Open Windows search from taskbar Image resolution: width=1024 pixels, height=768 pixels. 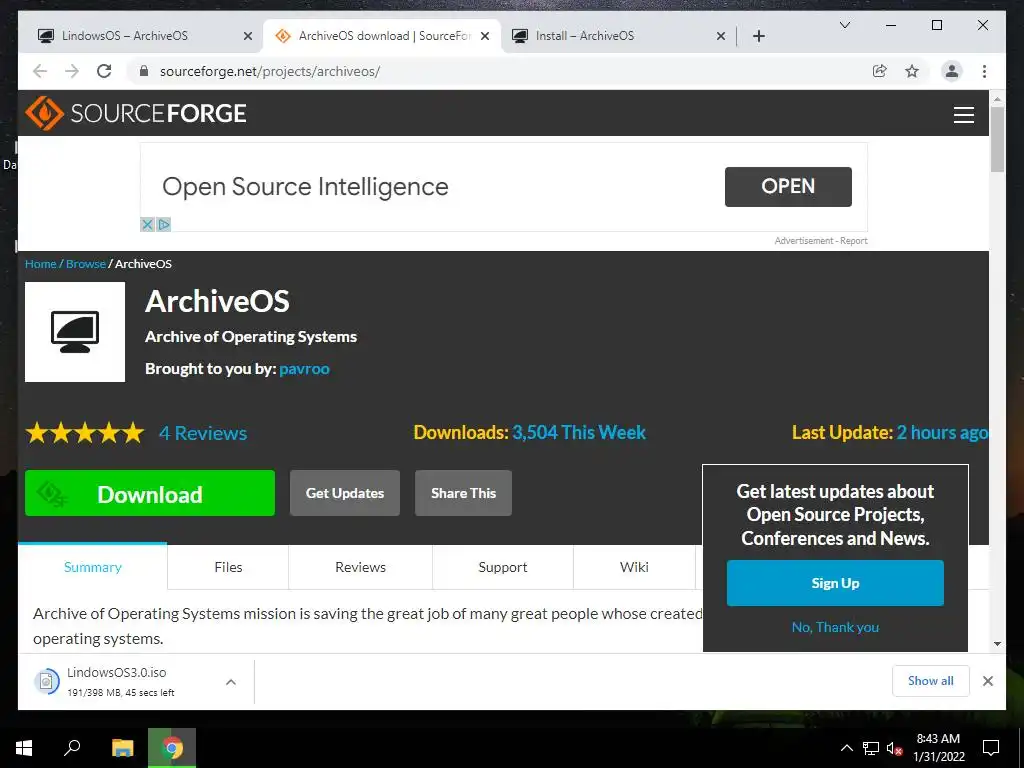(x=72, y=748)
